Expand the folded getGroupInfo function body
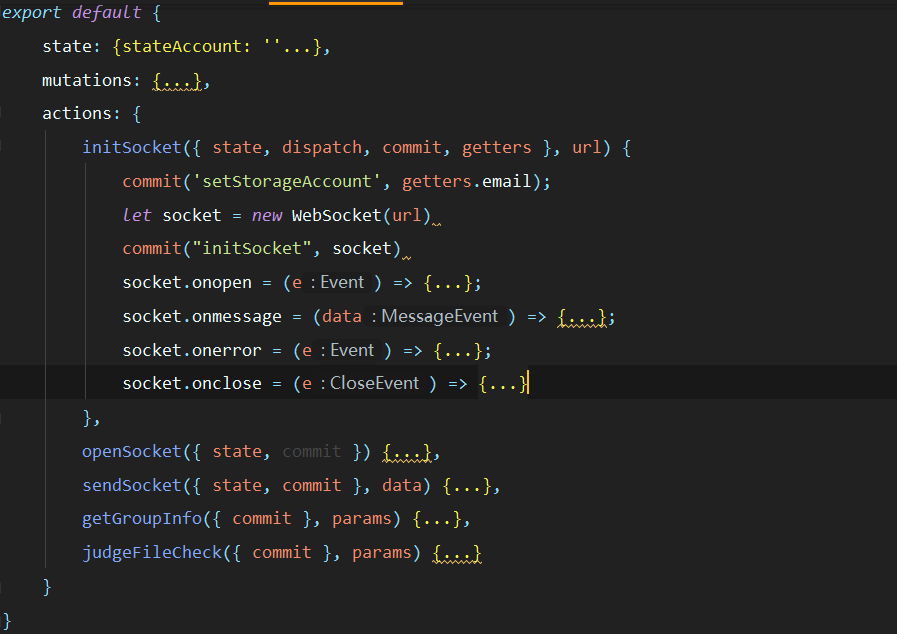The image size is (897, 634). (x=438, y=519)
